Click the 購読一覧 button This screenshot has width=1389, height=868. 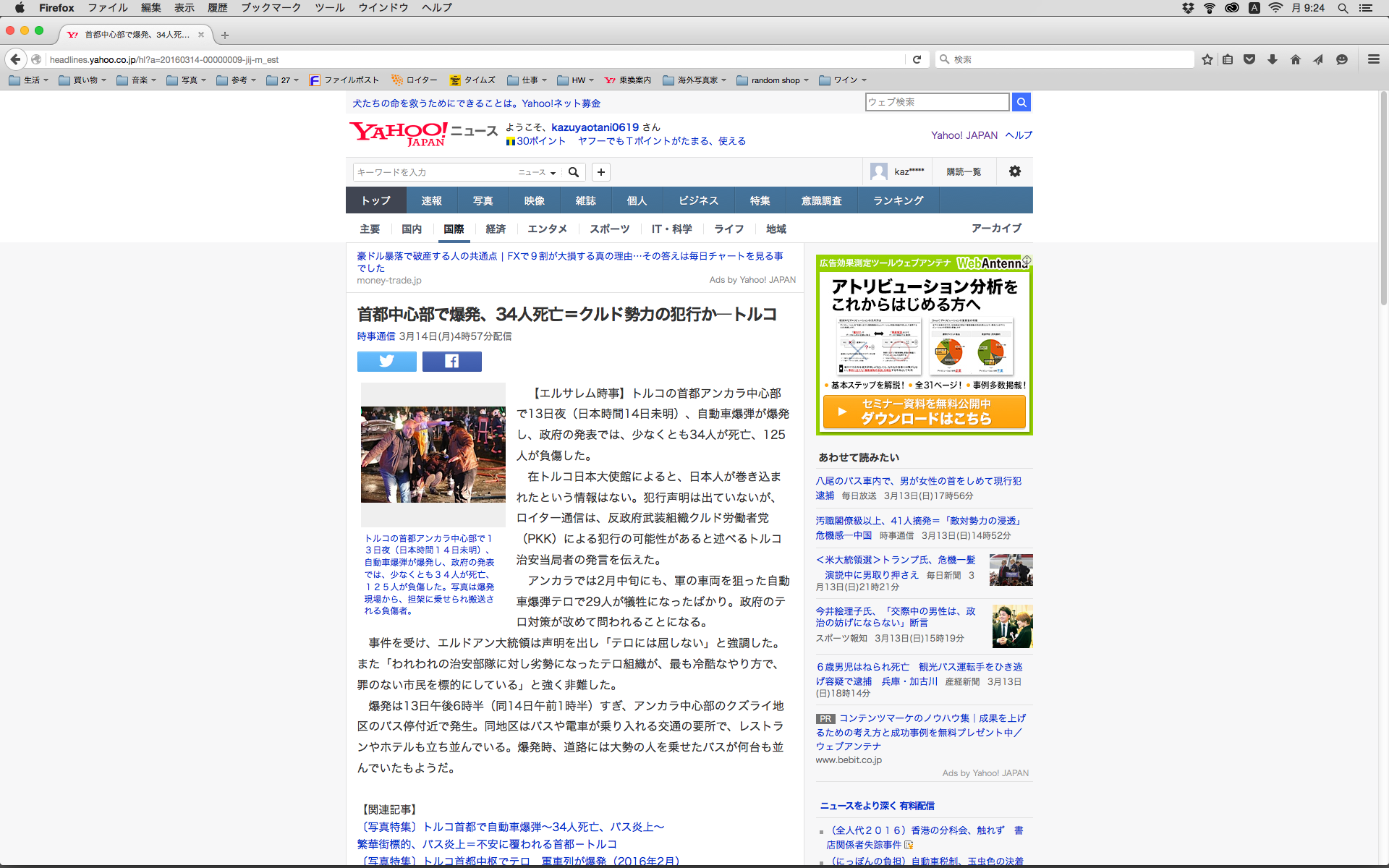(964, 171)
